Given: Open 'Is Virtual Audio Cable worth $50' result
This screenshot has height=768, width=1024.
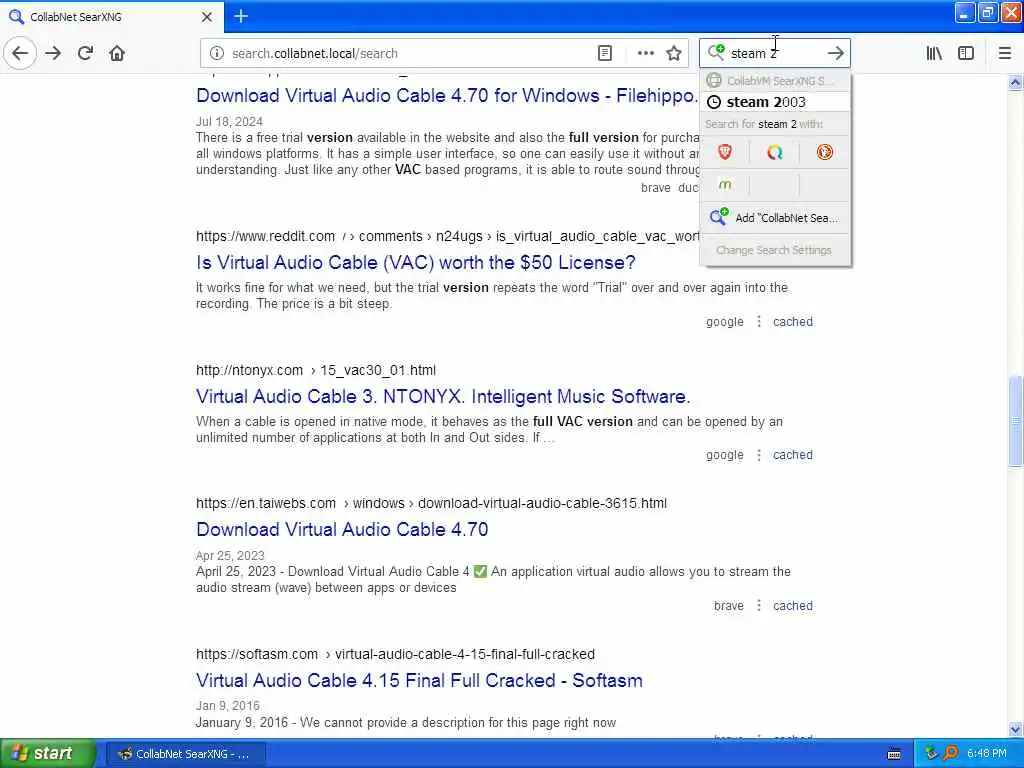Looking at the screenshot, I should point(415,263).
